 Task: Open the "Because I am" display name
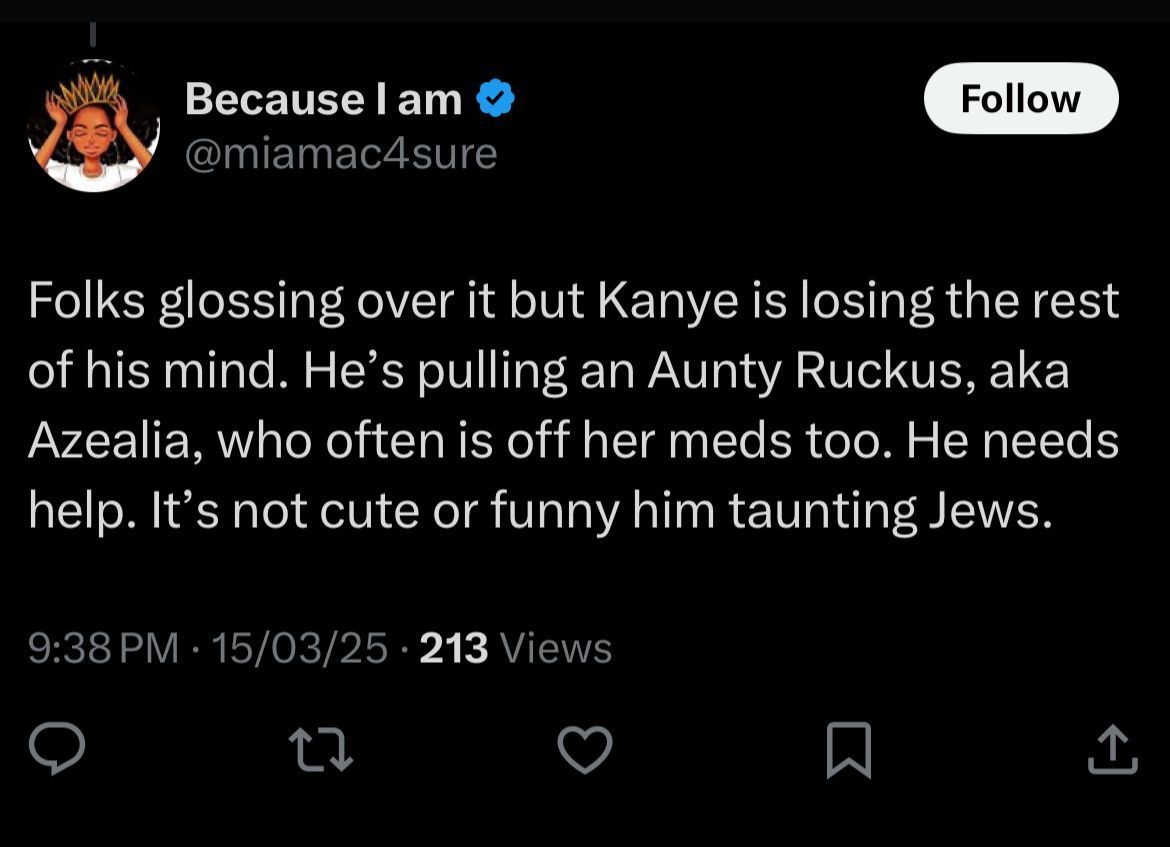pos(323,99)
